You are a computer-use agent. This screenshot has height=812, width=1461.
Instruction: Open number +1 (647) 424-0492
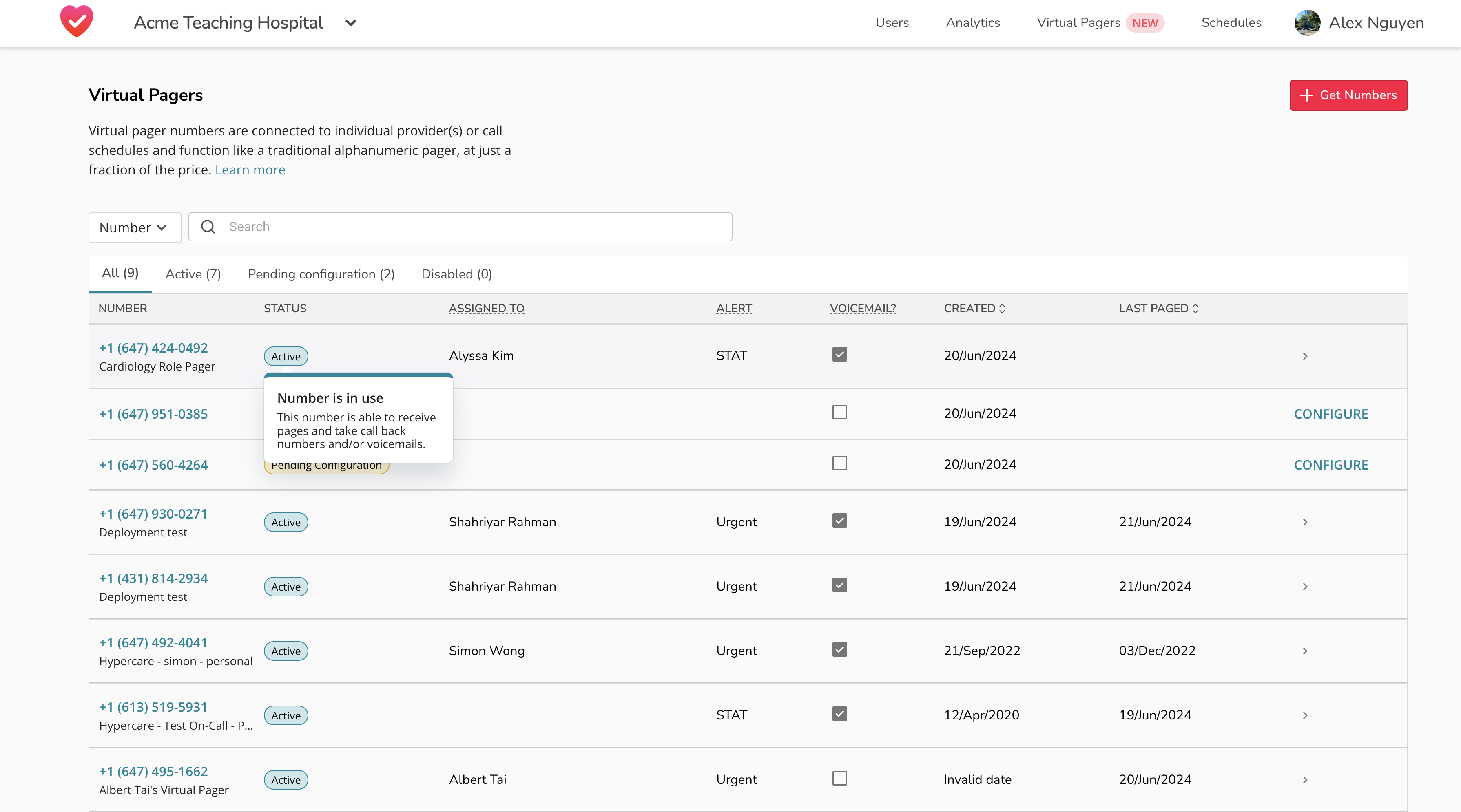153,348
